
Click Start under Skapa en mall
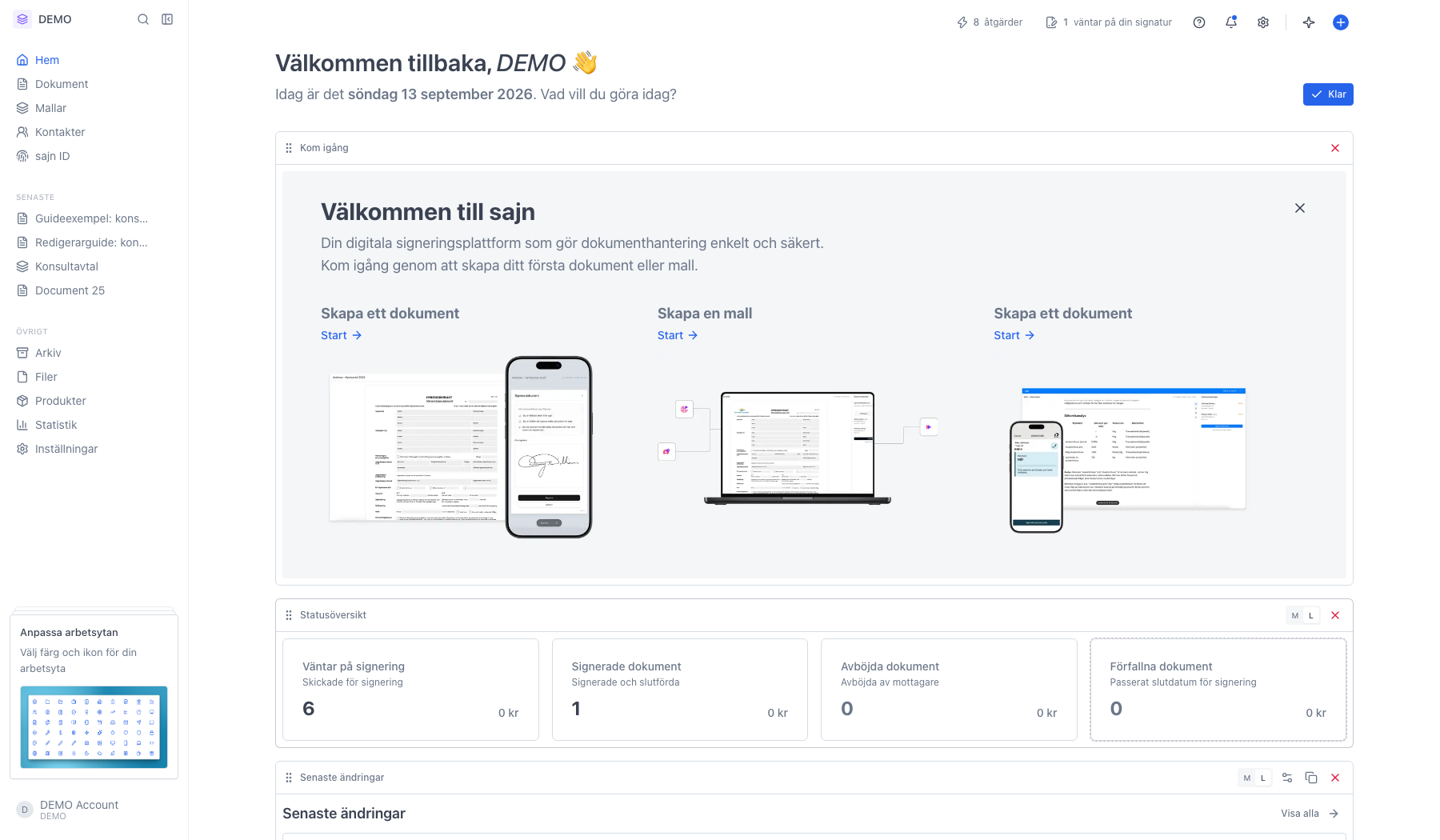click(678, 335)
